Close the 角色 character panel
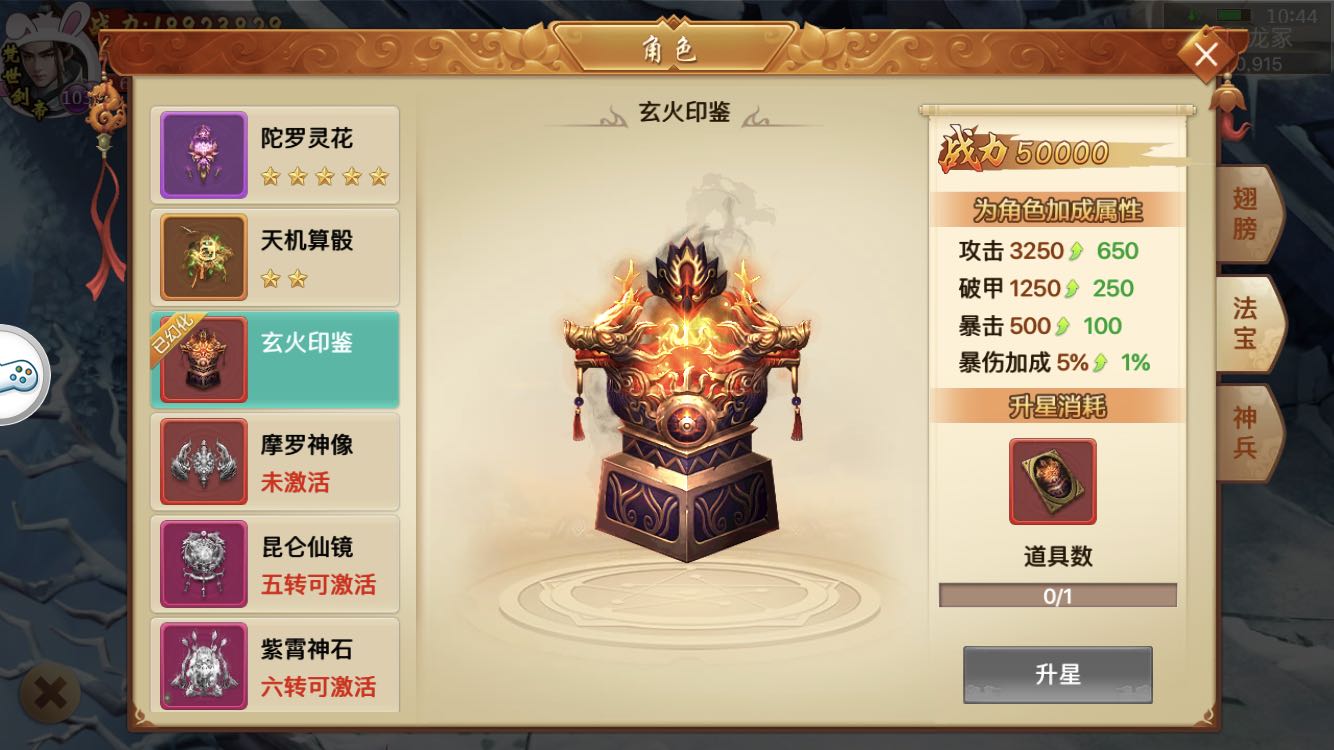 point(1206,55)
